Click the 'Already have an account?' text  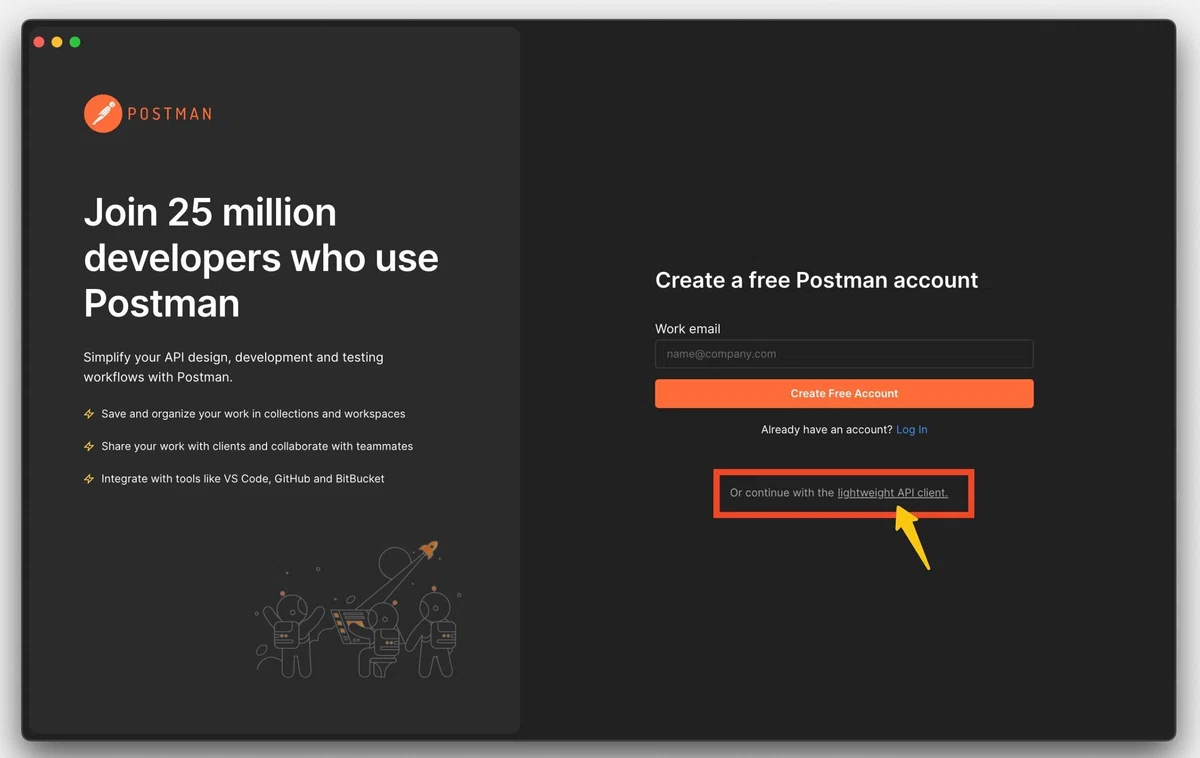tap(827, 430)
